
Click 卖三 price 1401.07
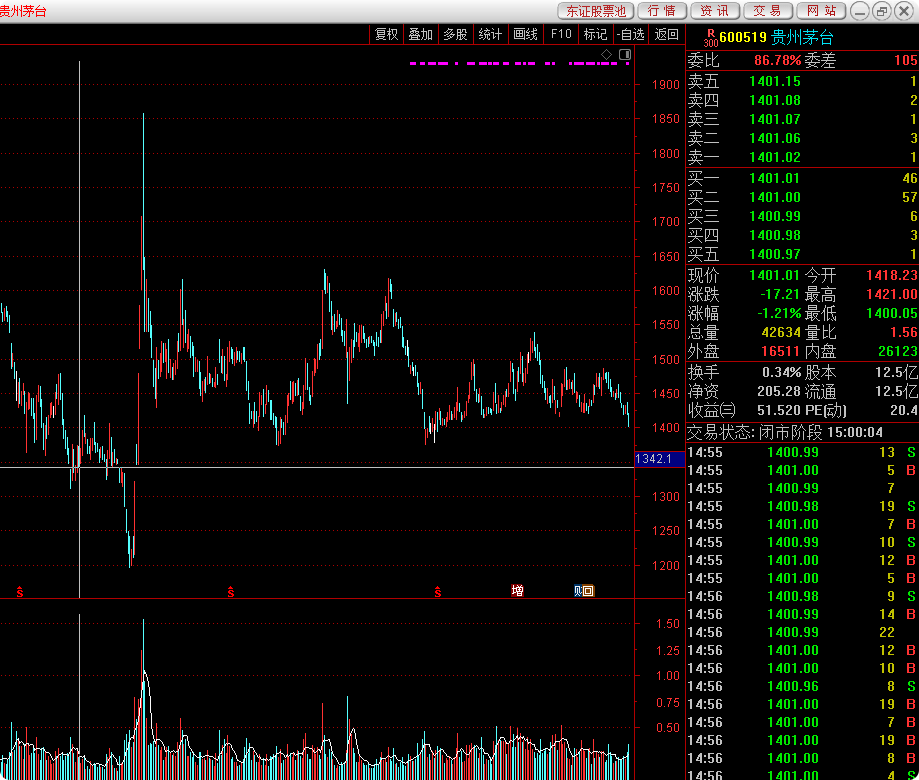coord(774,119)
